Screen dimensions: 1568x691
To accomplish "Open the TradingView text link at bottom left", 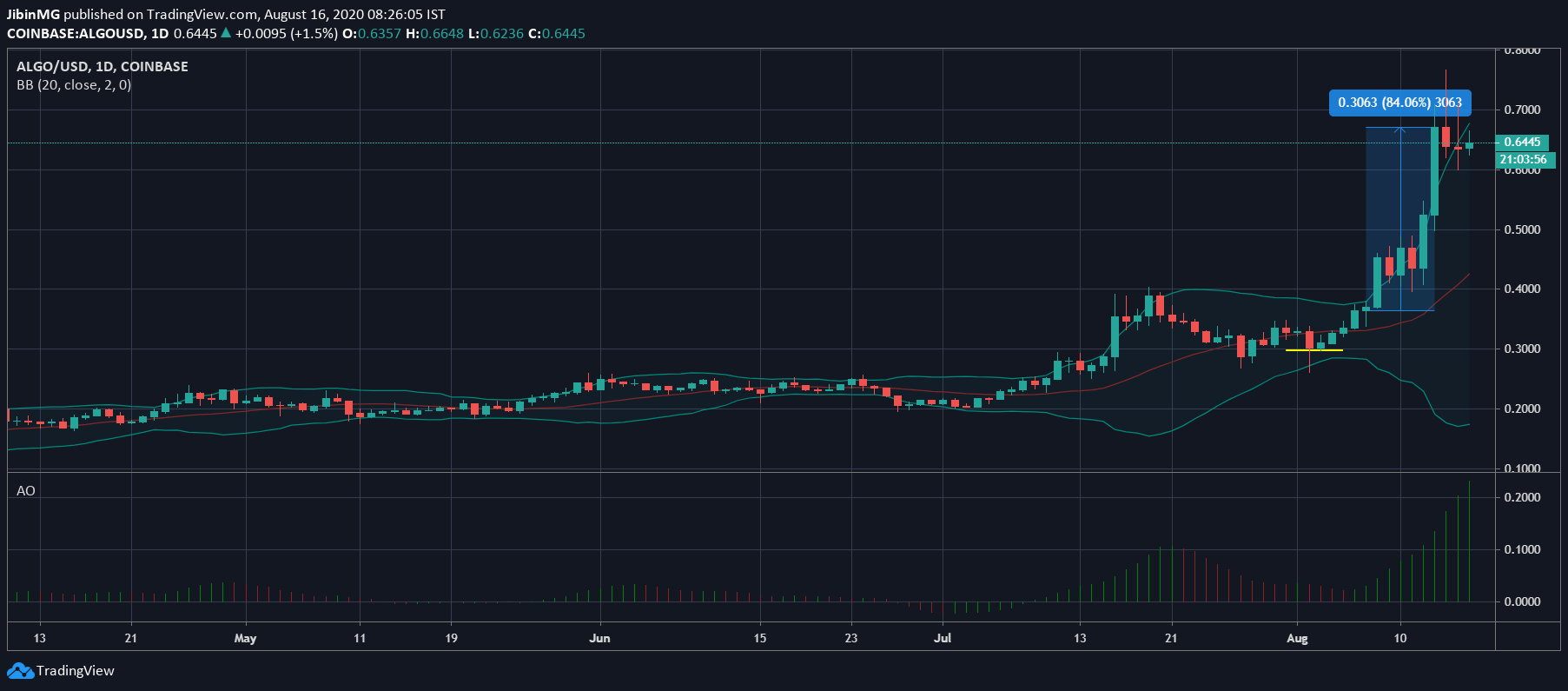I will [x=76, y=671].
